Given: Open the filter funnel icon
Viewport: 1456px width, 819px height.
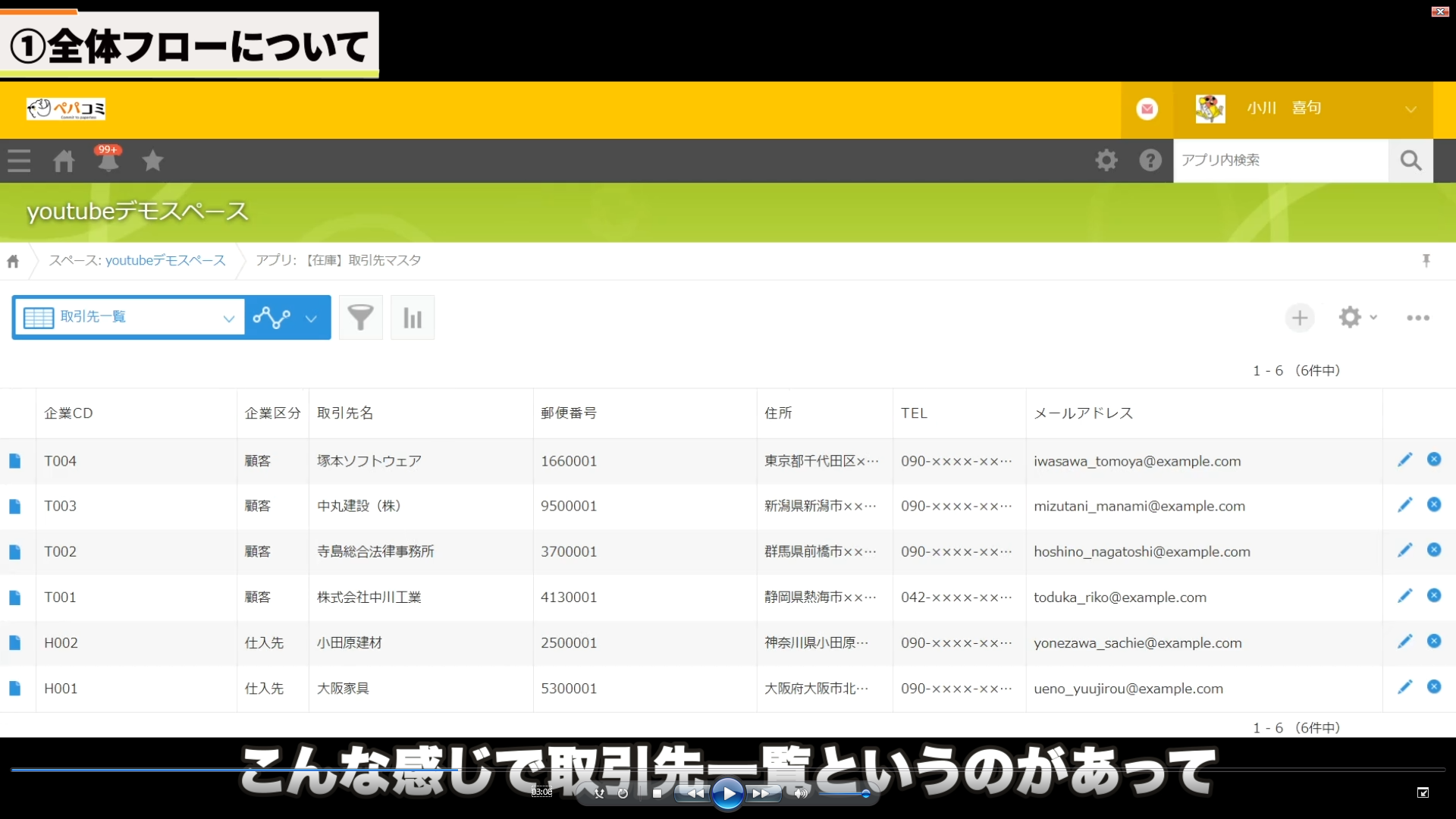Looking at the screenshot, I should click(360, 318).
